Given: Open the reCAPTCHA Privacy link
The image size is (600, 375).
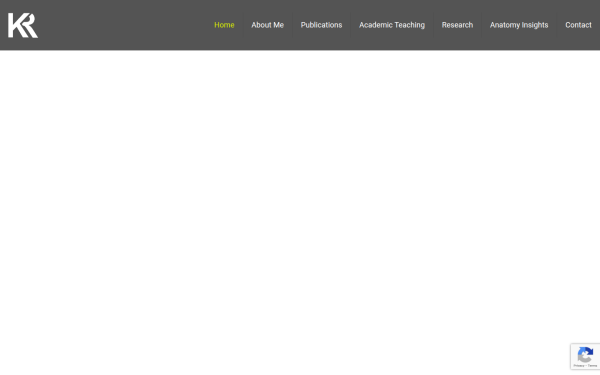Looking at the screenshot, I should (579, 366).
